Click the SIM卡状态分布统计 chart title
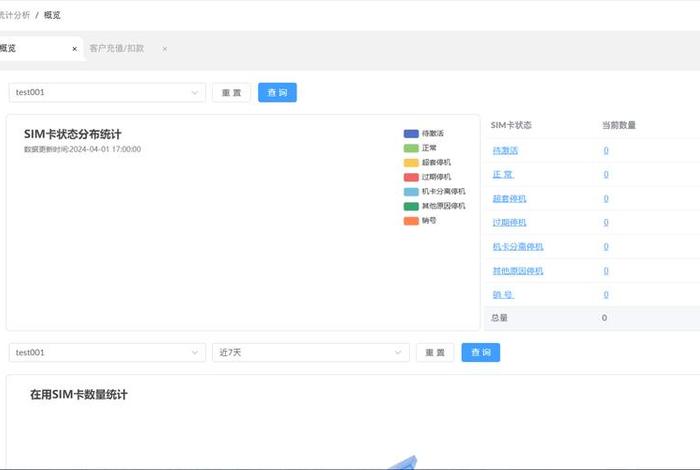The height and width of the screenshot is (470, 700). click(x=72, y=134)
